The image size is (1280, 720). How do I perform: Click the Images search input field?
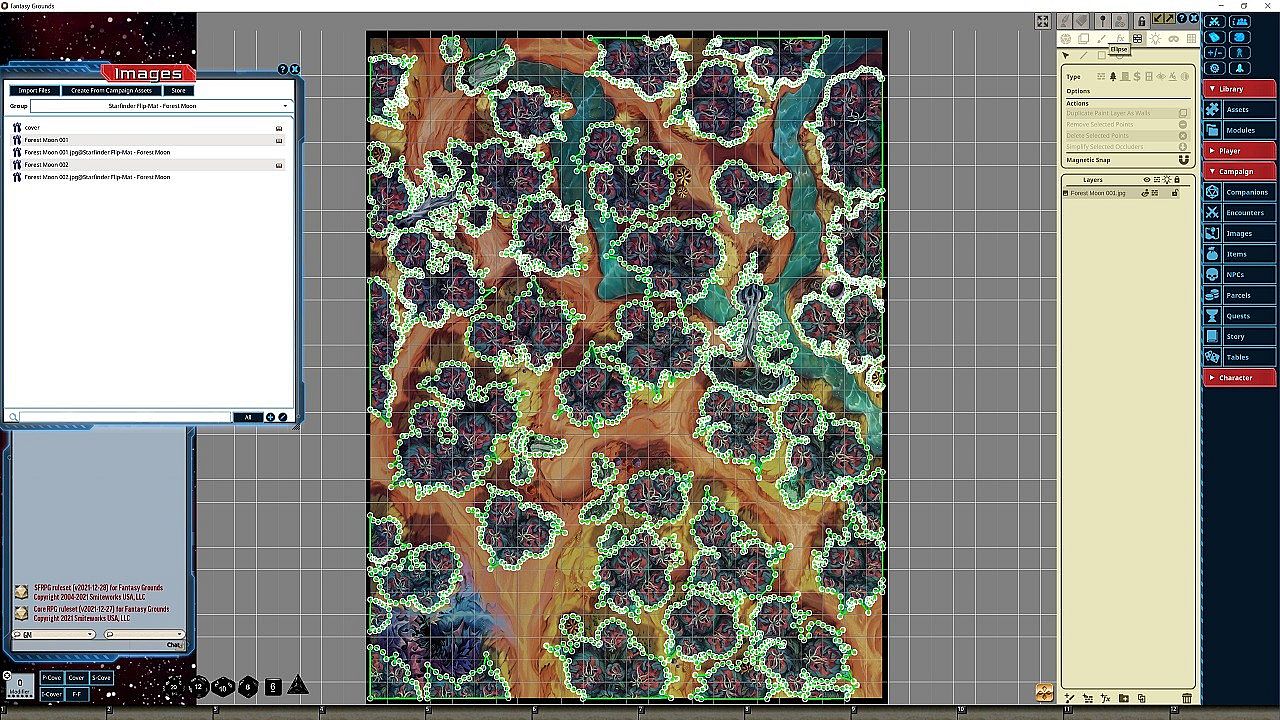click(x=125, y=417)
